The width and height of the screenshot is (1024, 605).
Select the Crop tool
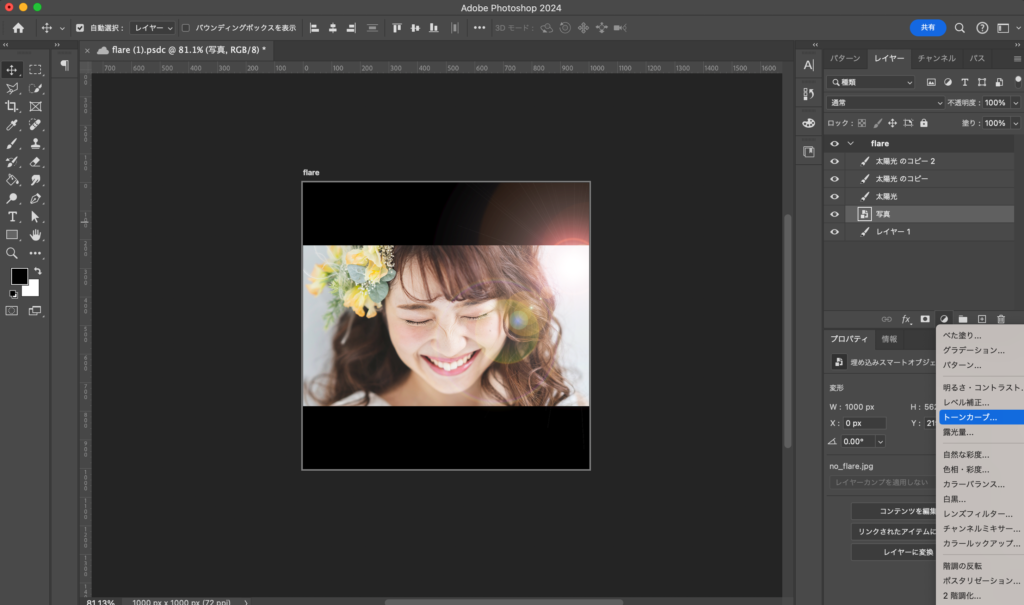pos(12,107)
